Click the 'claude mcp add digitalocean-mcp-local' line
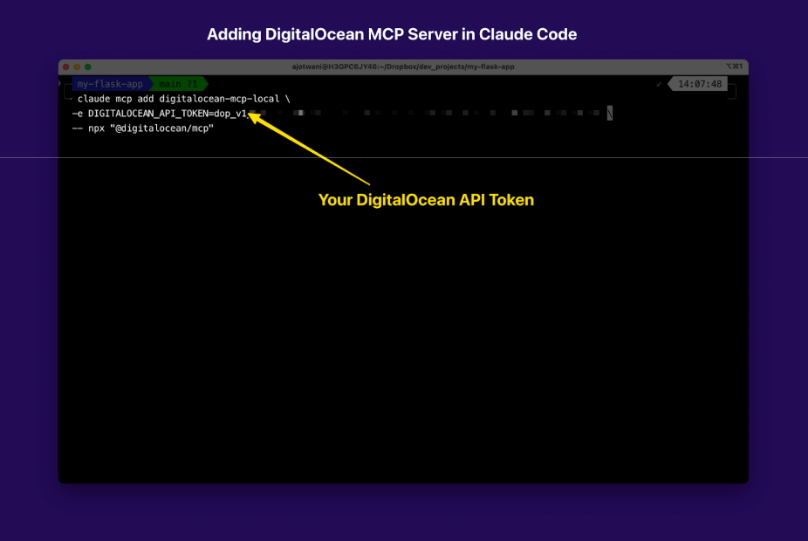This screenshot has width=808, height=541. [183, 99]
